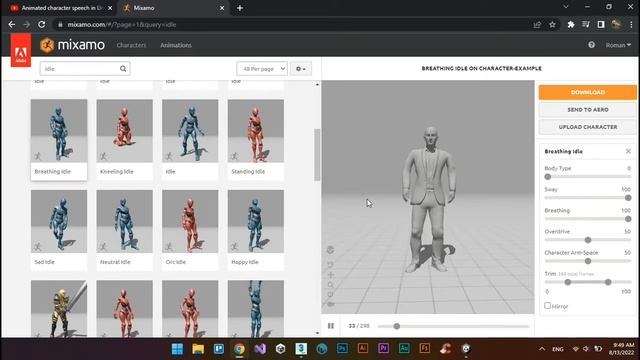Click the Upload Character button
Screen dimensions: 640x360
click(x=587, y=127)
